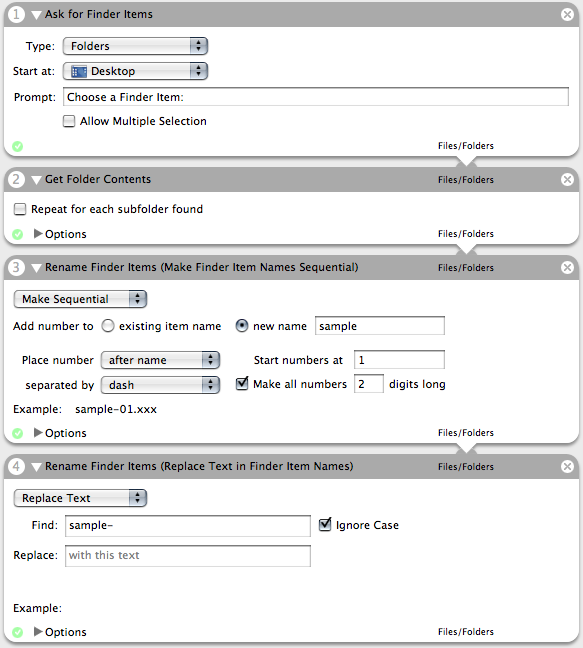Image resolution: width=583 pixels, height=648 pixels.
Task: Collapse the Ask for Finder Items action
Action: pyautogui.click(x=36, y=15)
